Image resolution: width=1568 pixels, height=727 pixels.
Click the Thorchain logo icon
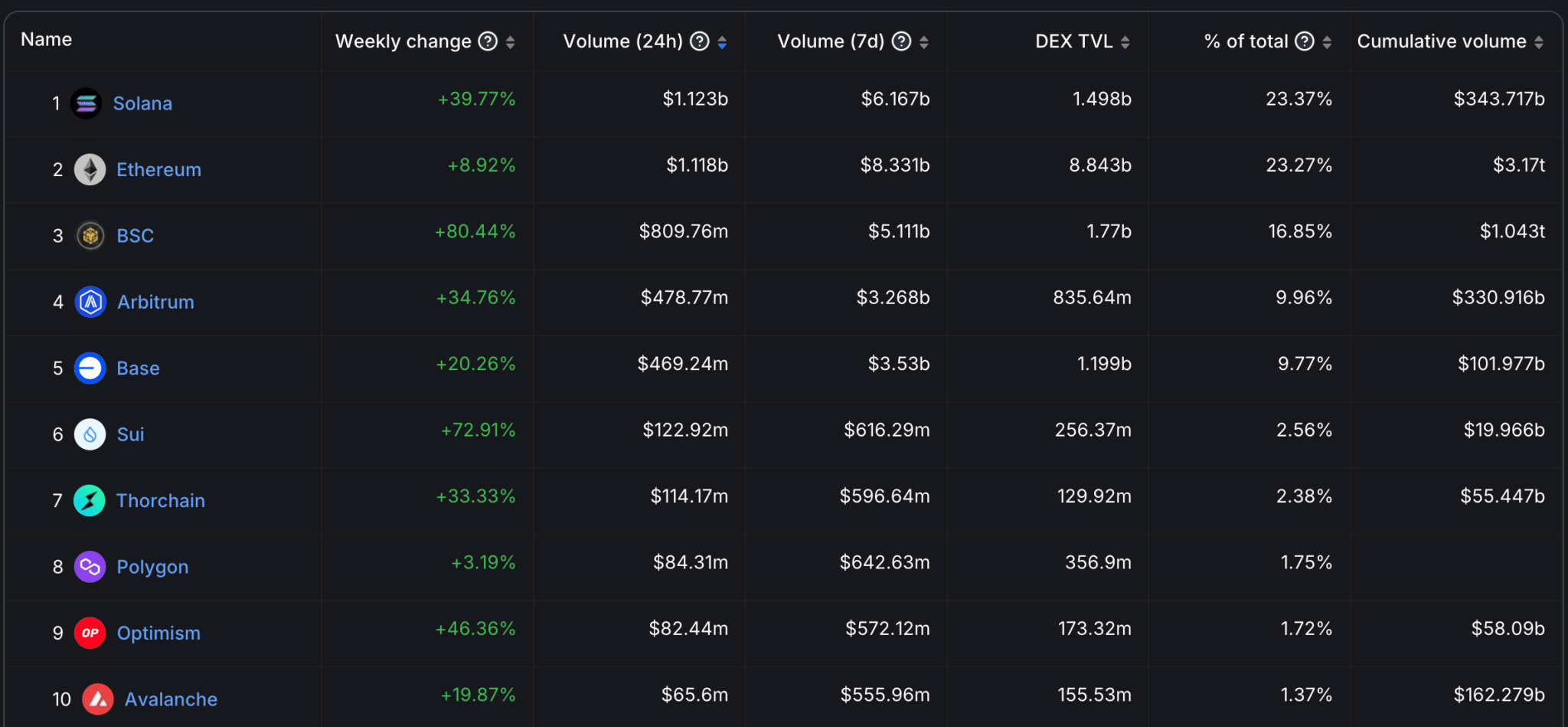click(89, 501)
